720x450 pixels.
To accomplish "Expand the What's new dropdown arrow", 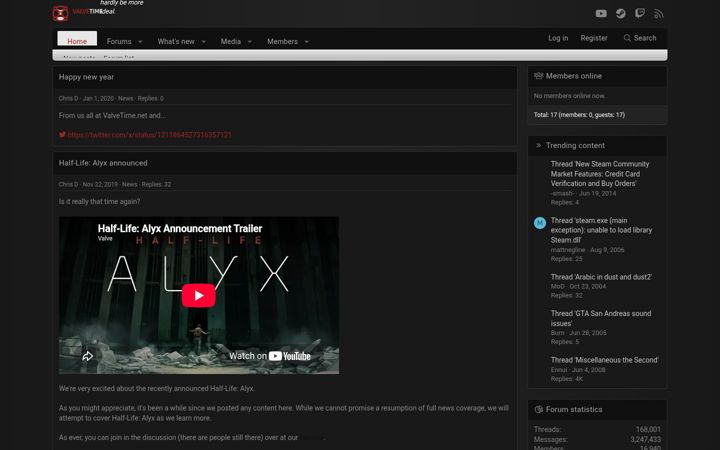I will coord(203,42).
